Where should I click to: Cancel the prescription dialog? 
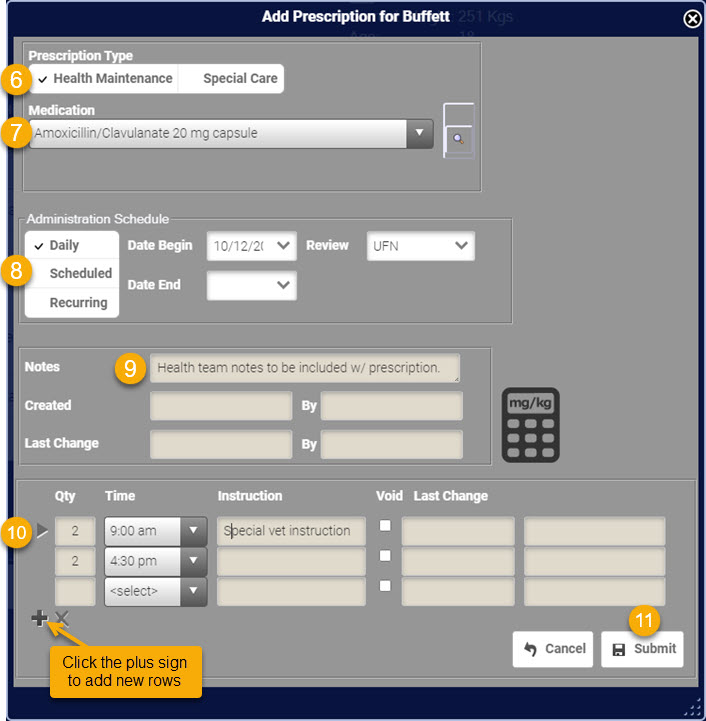[553, 649]
